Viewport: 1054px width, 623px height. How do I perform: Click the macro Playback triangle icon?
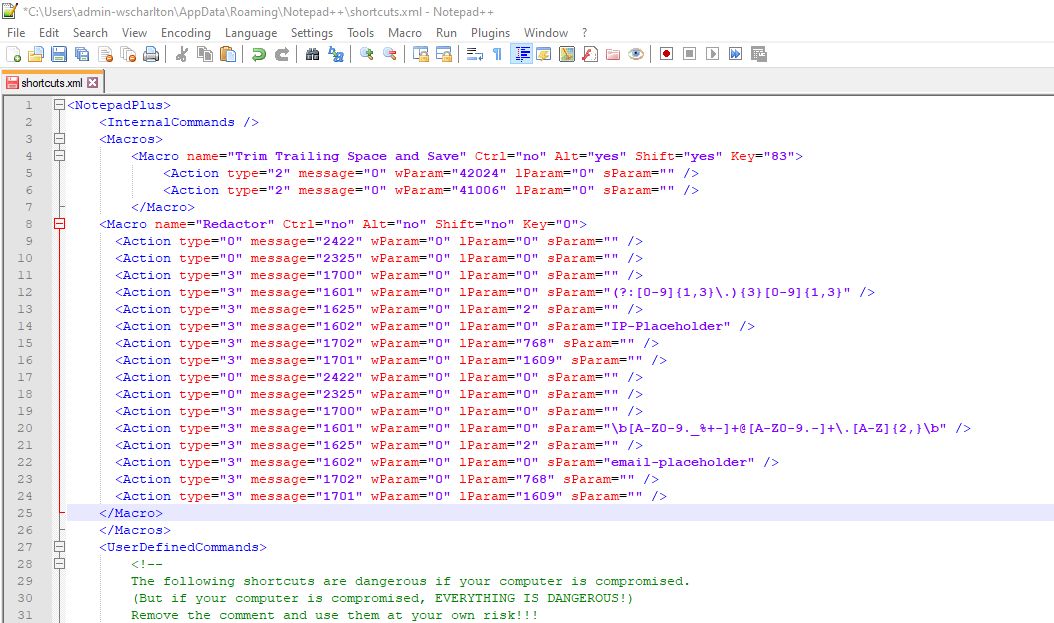click(713, 54)
